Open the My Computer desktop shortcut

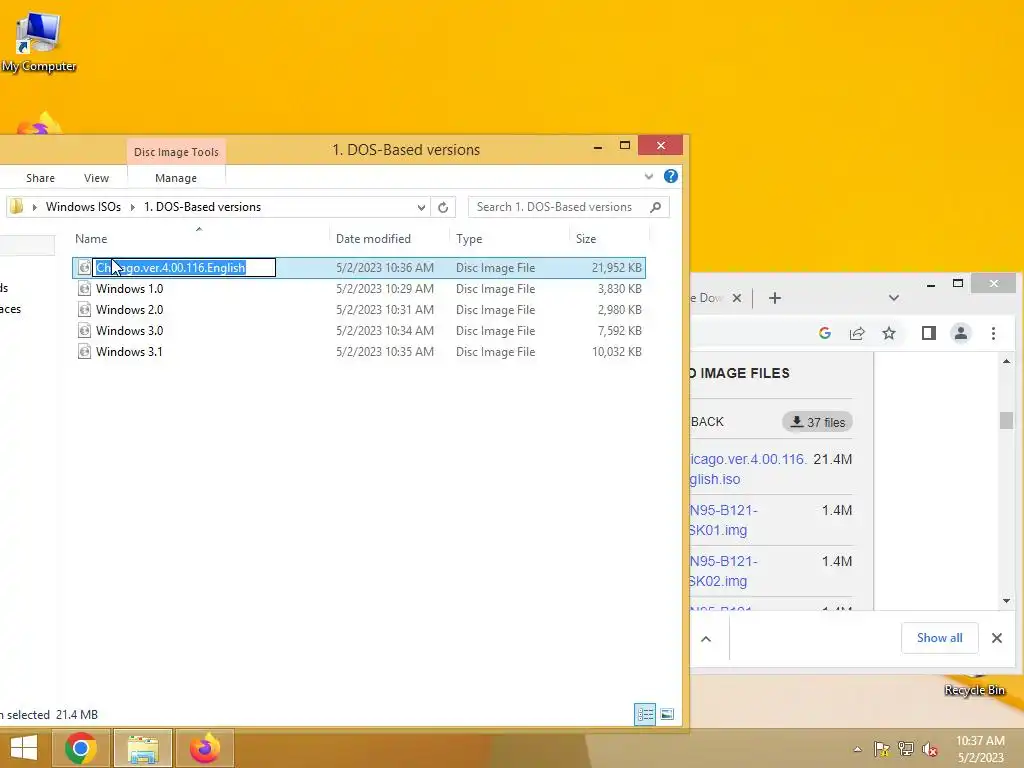click(x=39, y=42)
